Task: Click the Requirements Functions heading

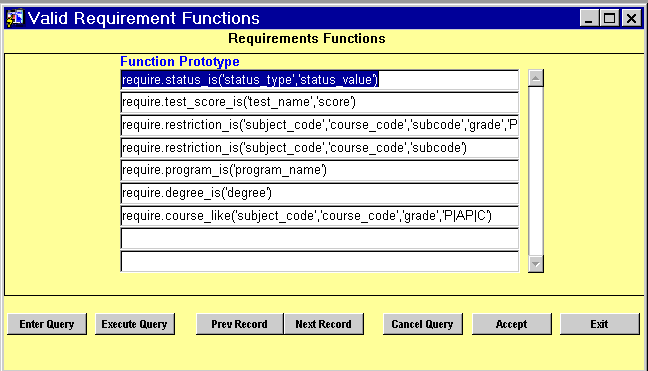Action: (307, 38)
